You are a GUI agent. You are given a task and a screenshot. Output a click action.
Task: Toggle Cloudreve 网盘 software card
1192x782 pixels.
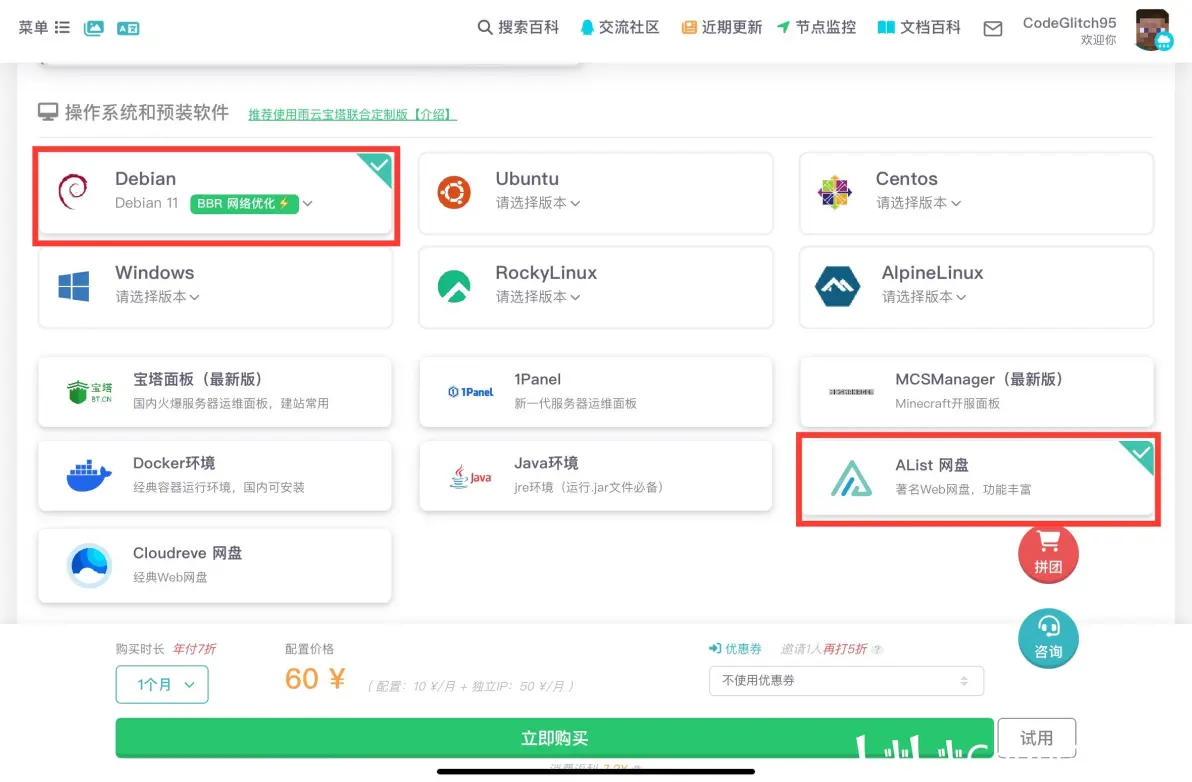[215, 565]
